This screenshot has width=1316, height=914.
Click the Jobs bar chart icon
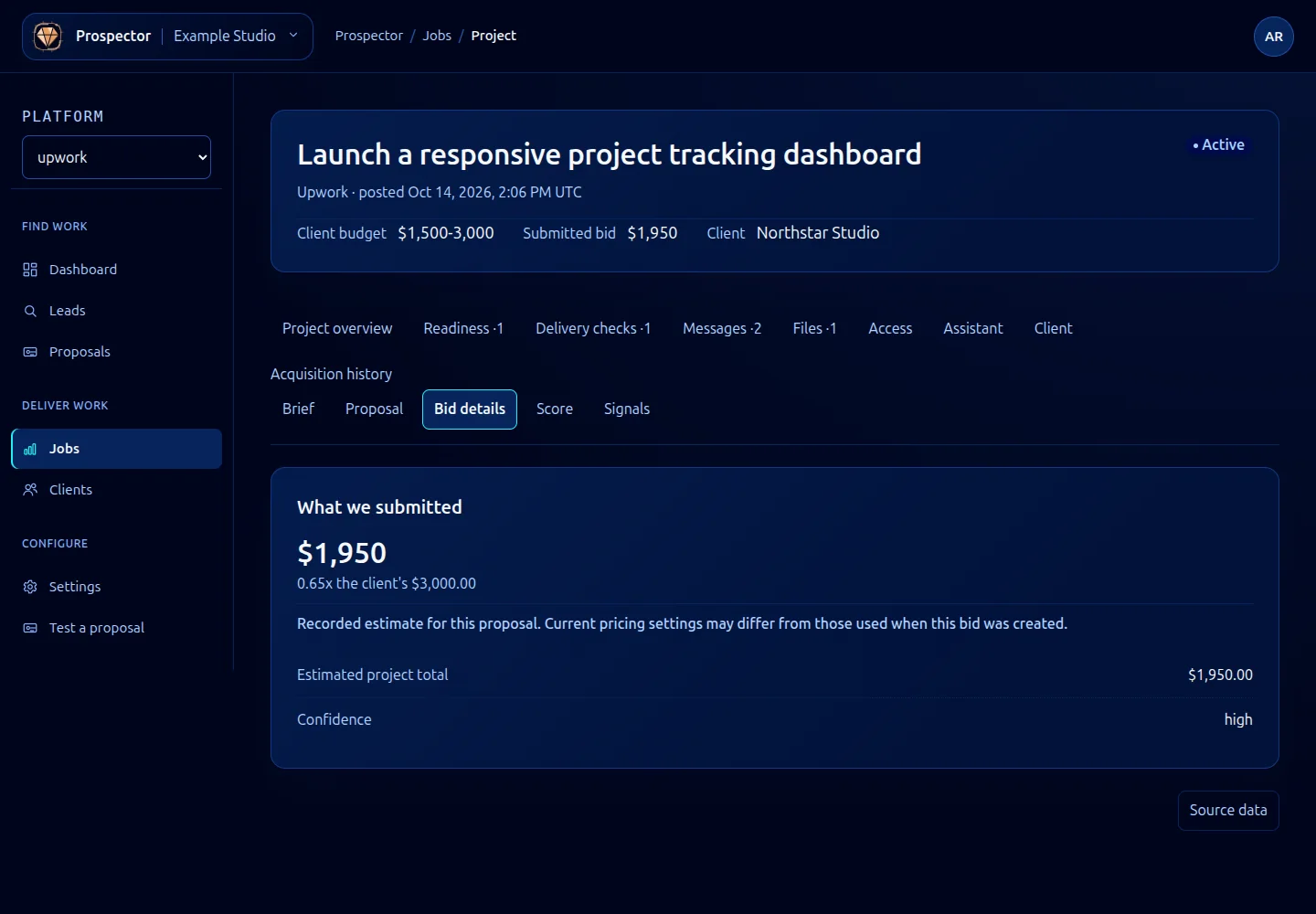click(30, 449)
